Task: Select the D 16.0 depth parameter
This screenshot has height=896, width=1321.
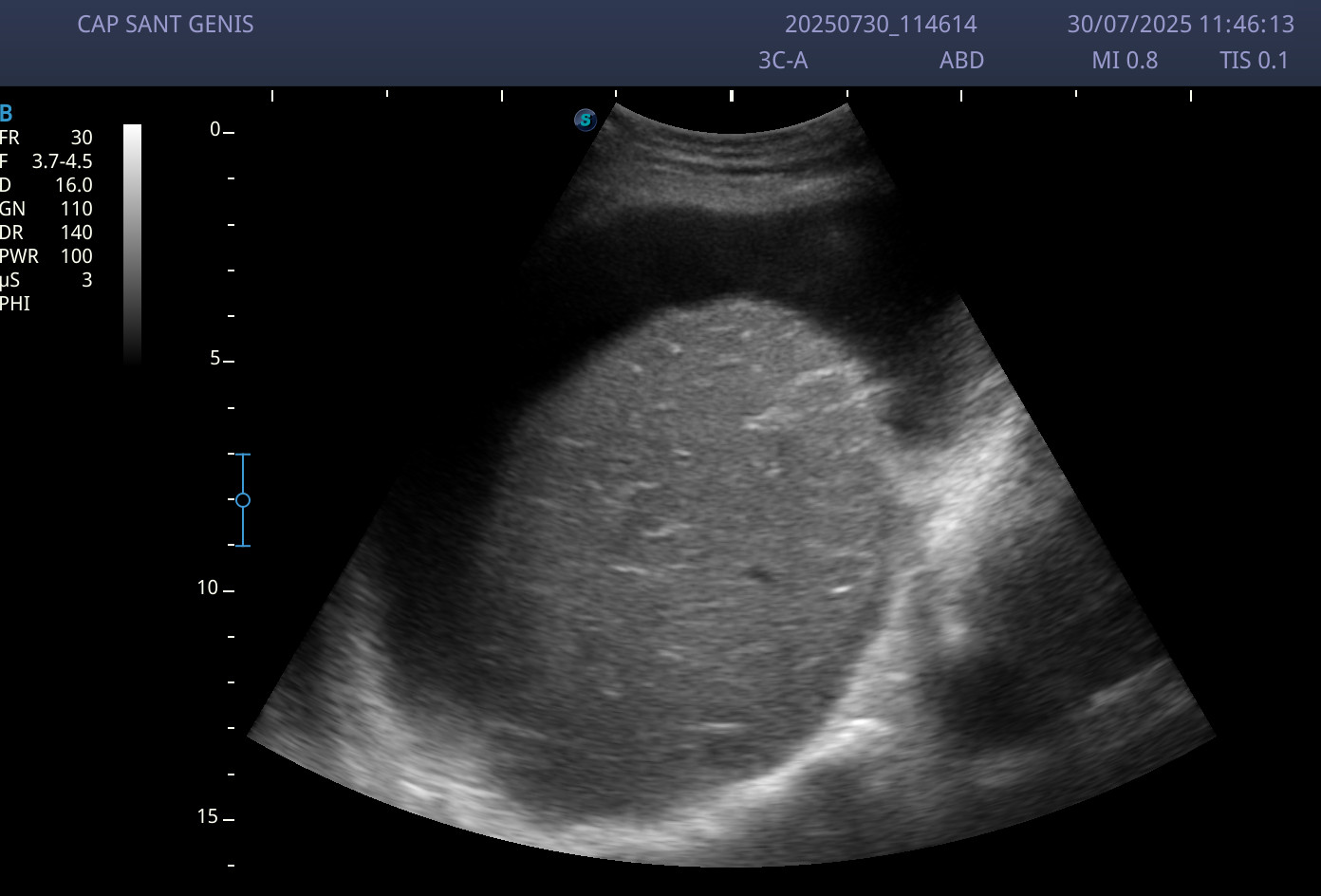Action: (x=47, y=185)
